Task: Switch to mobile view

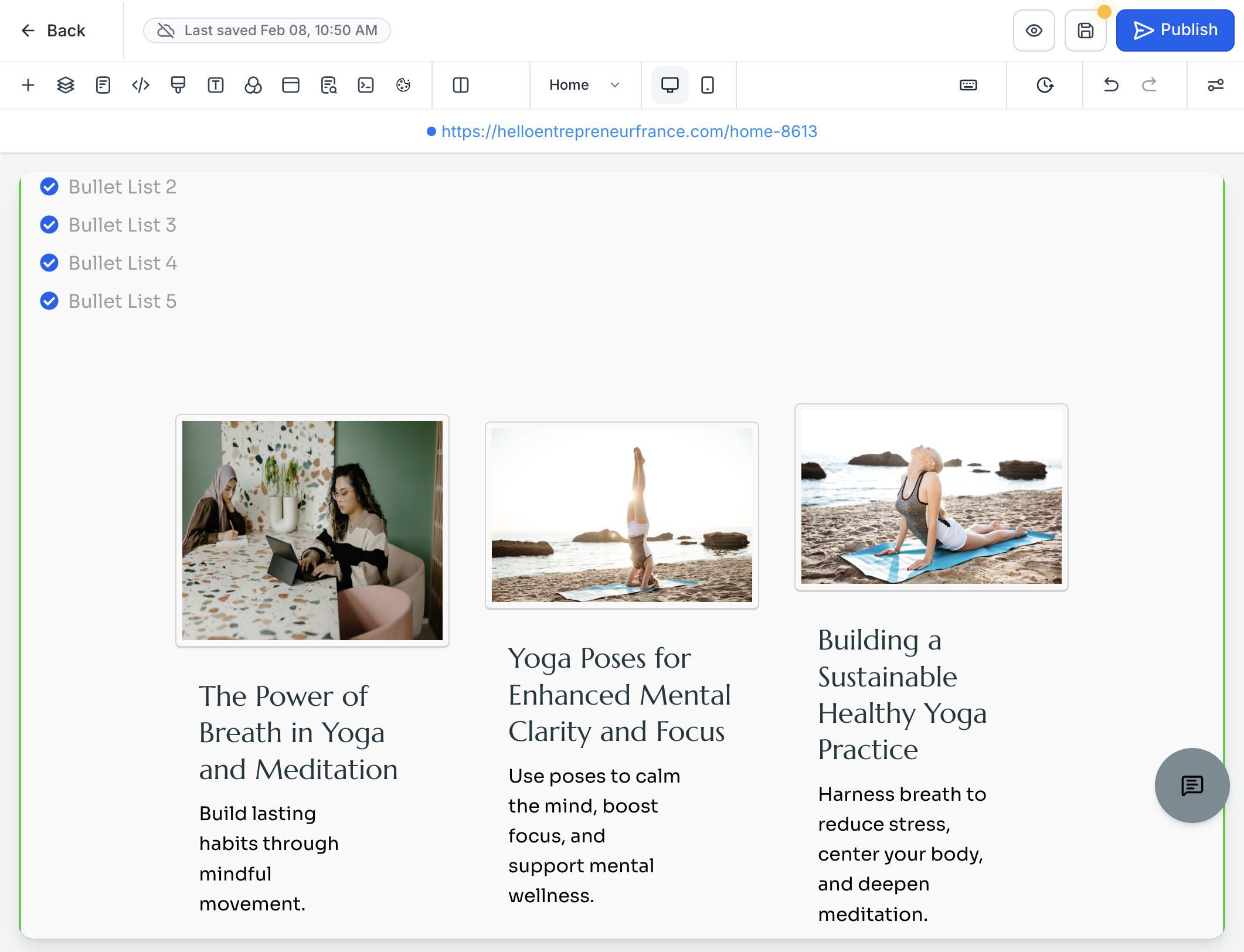Action: click(x=708, y=85)
